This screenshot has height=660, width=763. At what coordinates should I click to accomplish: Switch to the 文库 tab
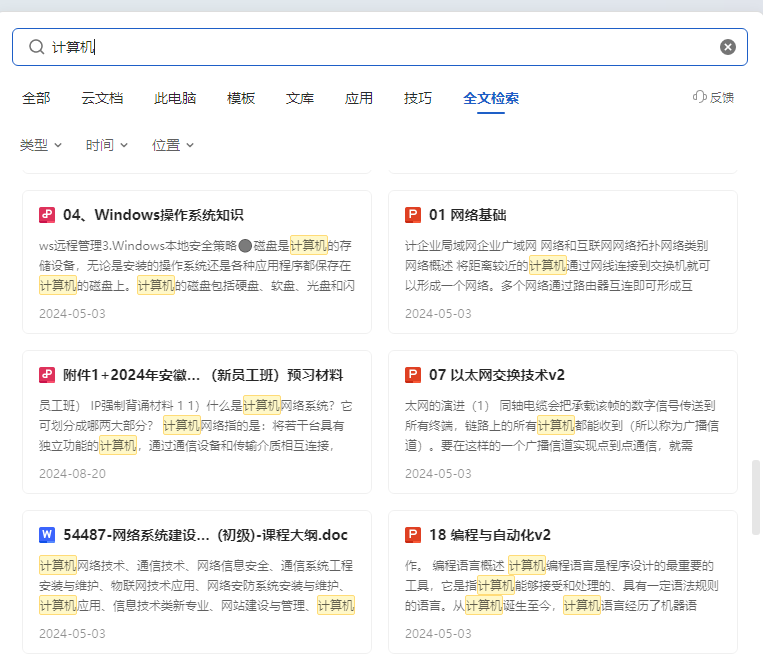[300, 98]
